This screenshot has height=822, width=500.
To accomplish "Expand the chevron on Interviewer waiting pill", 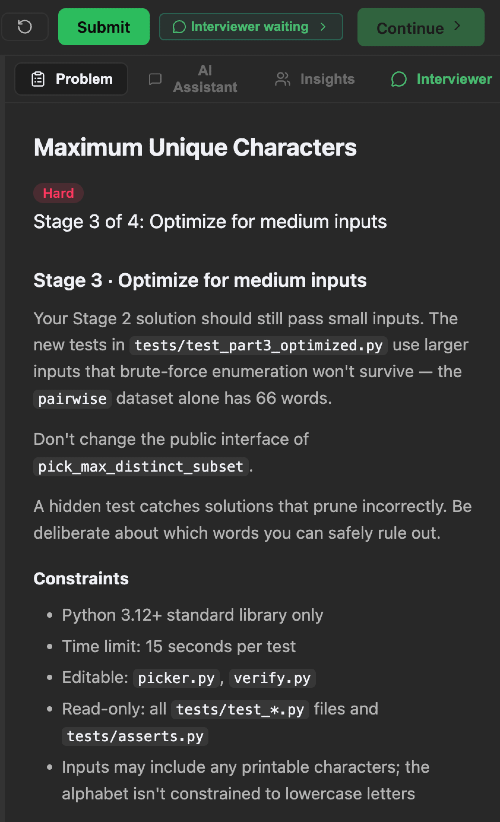I will [323, 27].
